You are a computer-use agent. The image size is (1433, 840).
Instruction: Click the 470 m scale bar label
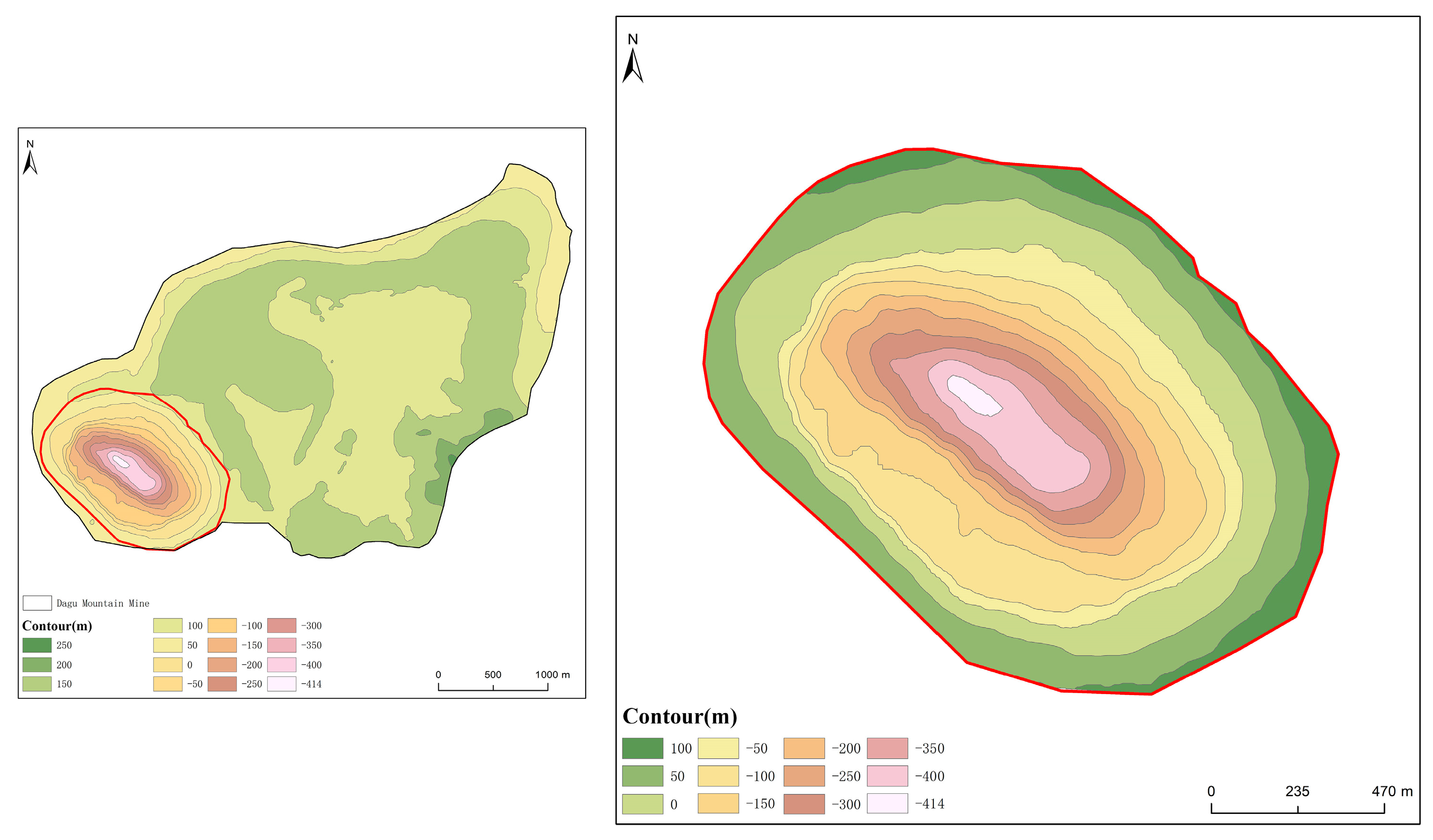[1392, 791]
